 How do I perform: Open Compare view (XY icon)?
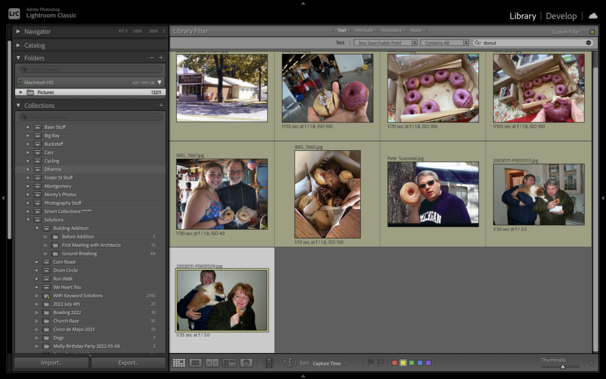point(212,363)
